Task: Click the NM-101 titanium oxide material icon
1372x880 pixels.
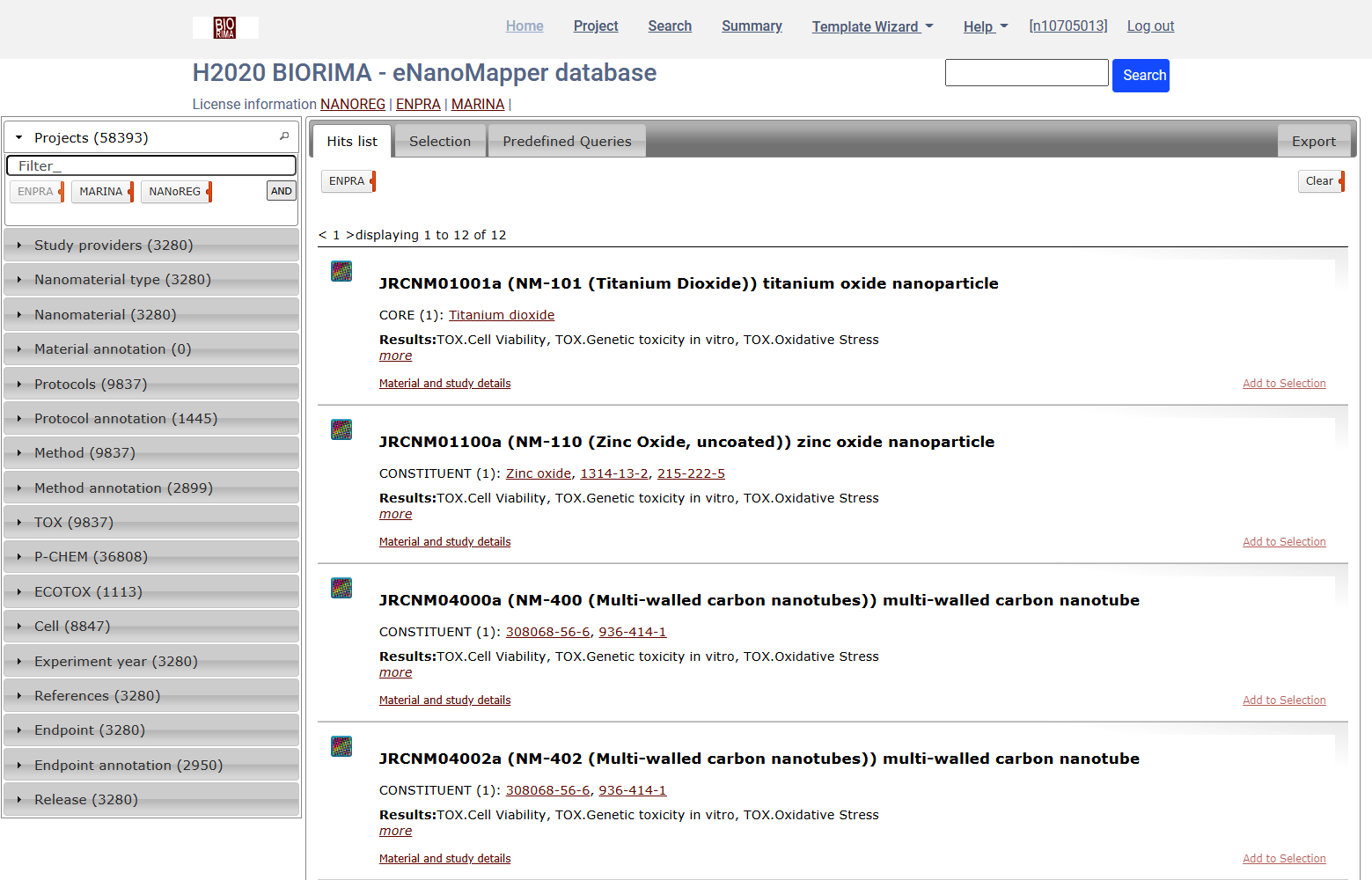Action: click(x=341, y=271)
